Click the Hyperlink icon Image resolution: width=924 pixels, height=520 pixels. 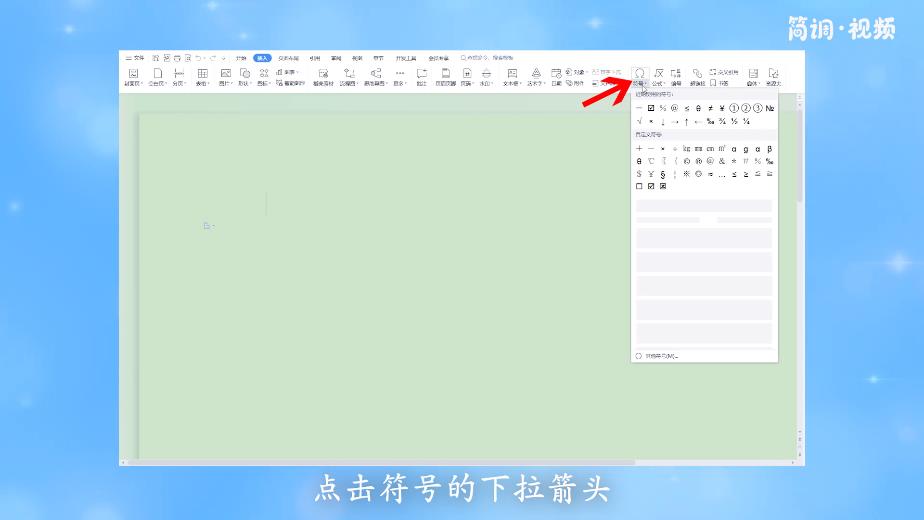click(x=697, y=73)
